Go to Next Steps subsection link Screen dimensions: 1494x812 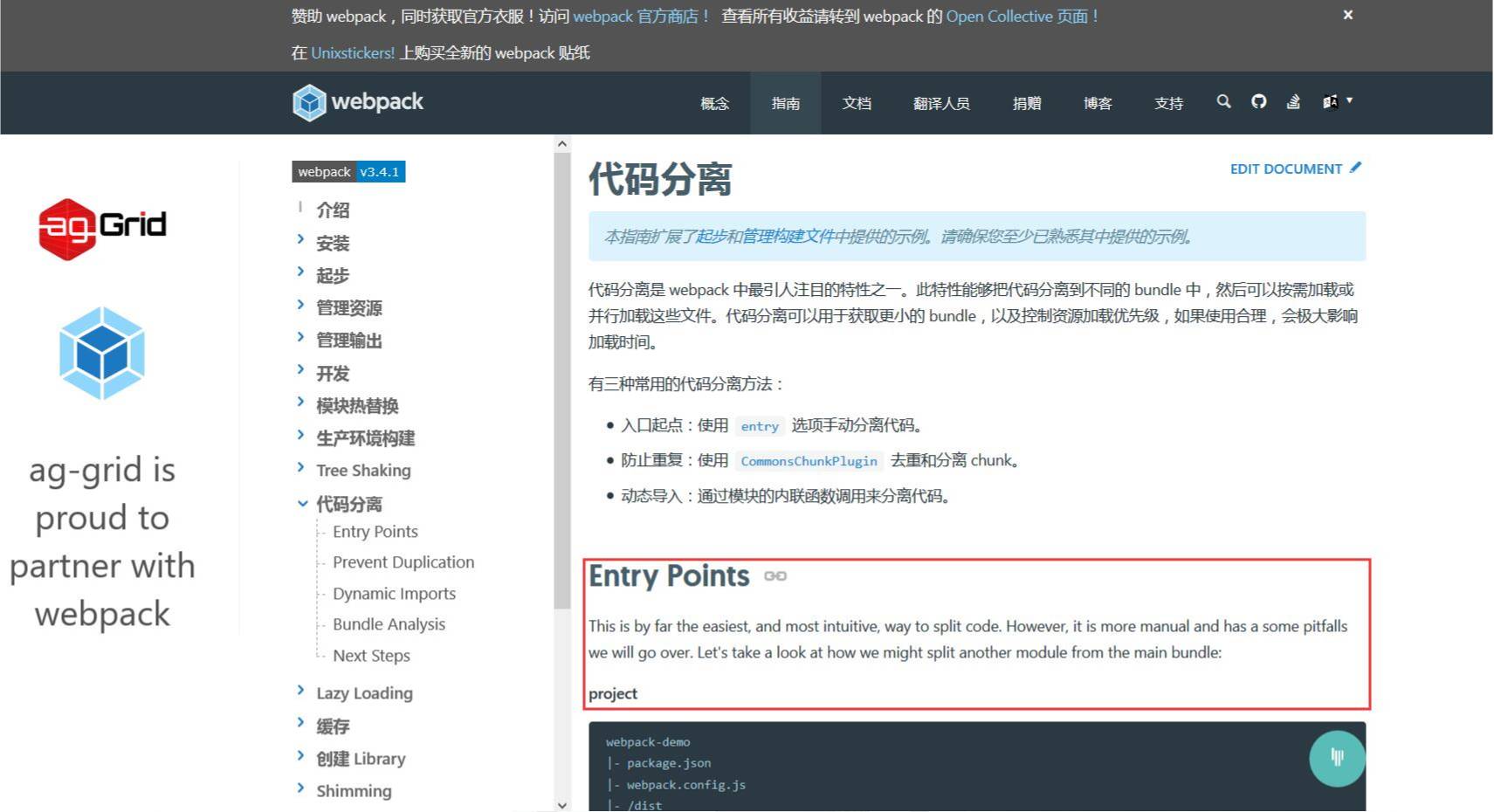pyautogui.click(x=371, y=656)
